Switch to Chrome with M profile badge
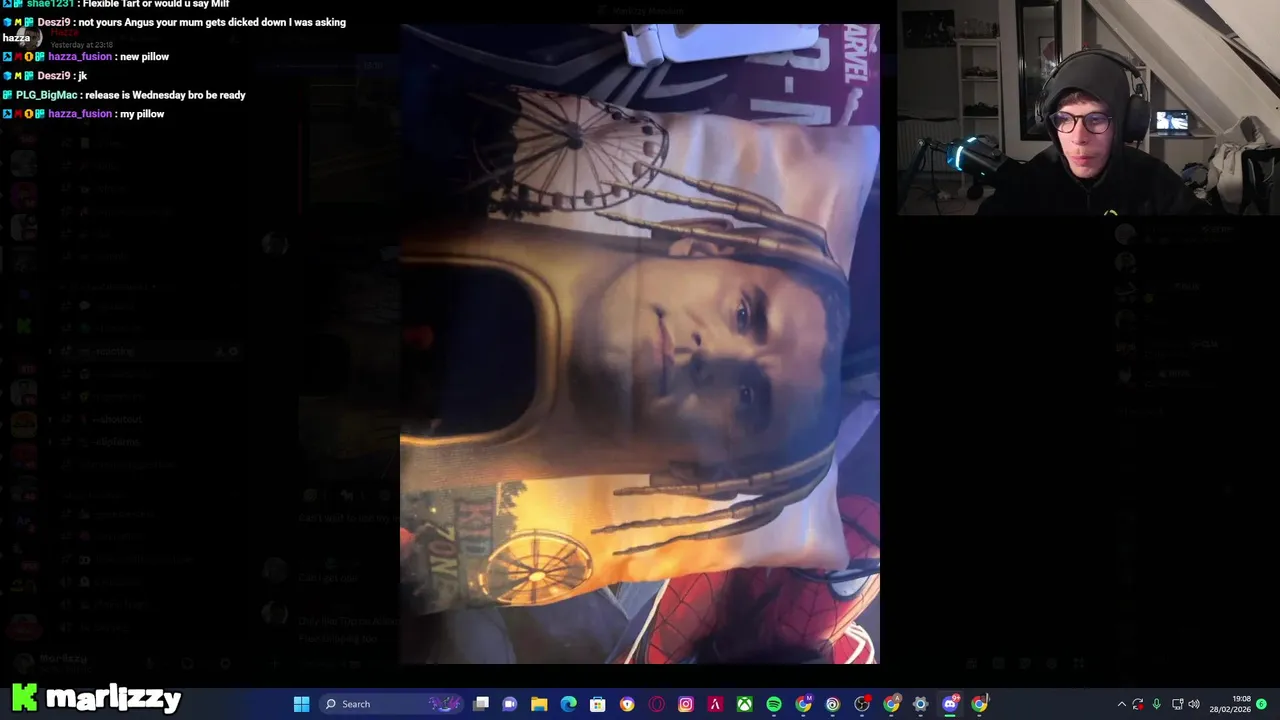The image size is (1280, 720). pyautogui.click(x=803, y=704)
